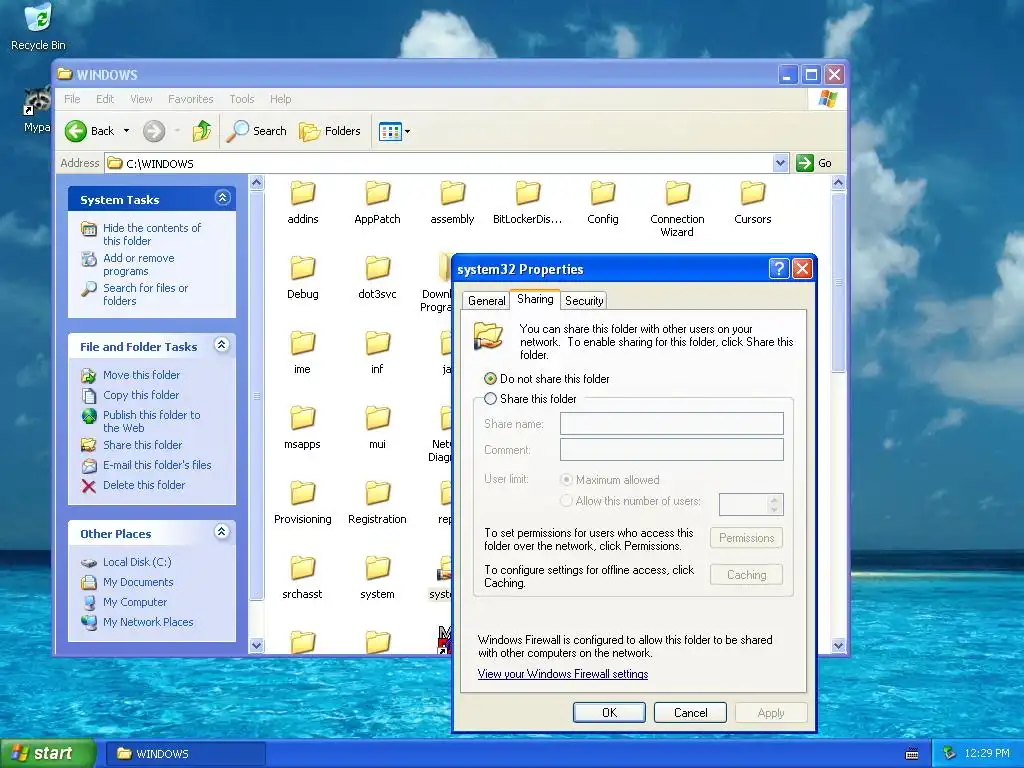Open the Back history dropdown arrow

click(127, 131)
